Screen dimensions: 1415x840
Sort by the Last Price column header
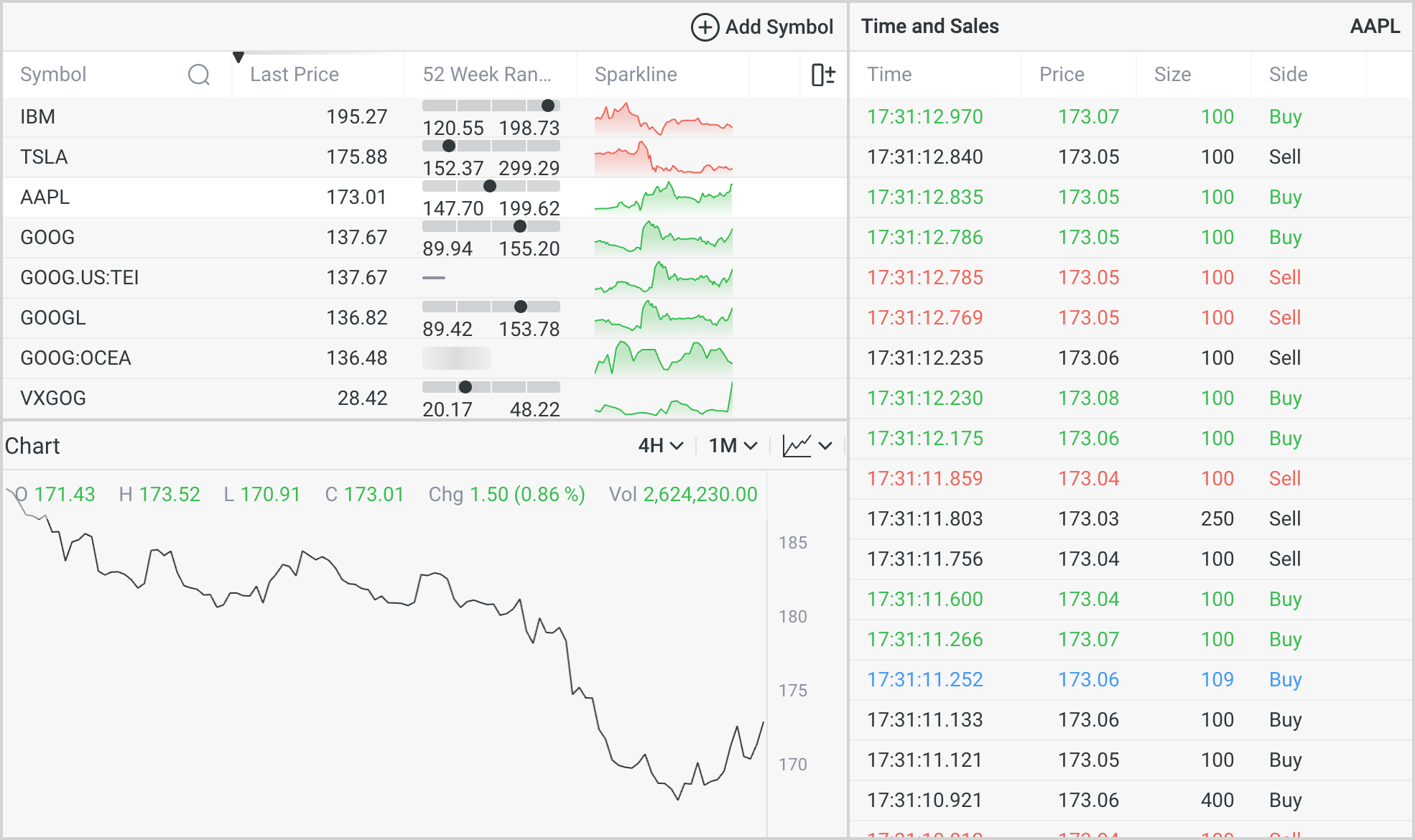(294, 75)
